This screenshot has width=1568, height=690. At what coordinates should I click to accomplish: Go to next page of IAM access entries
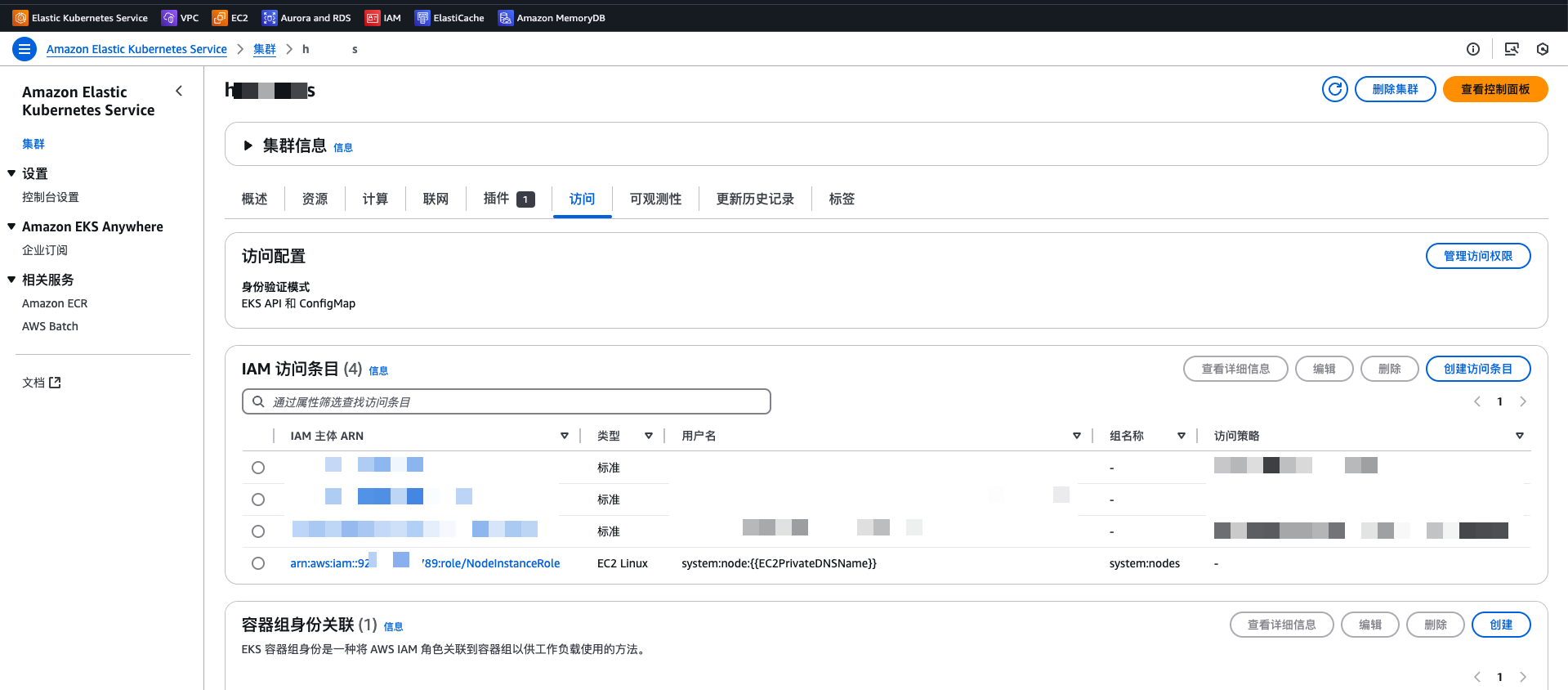[1523, 401]
